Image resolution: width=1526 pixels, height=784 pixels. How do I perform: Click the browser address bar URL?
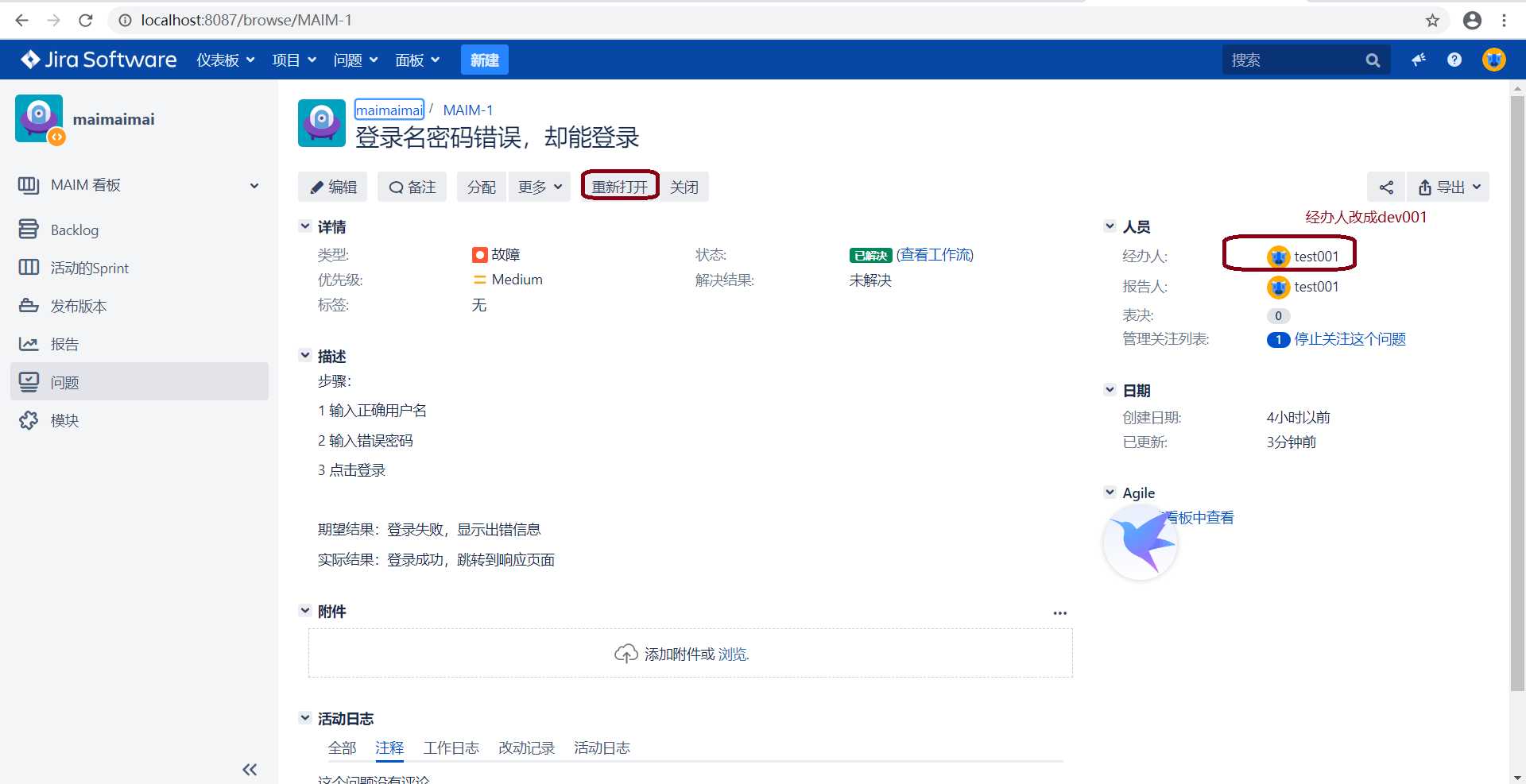click(x=246, y=20)
